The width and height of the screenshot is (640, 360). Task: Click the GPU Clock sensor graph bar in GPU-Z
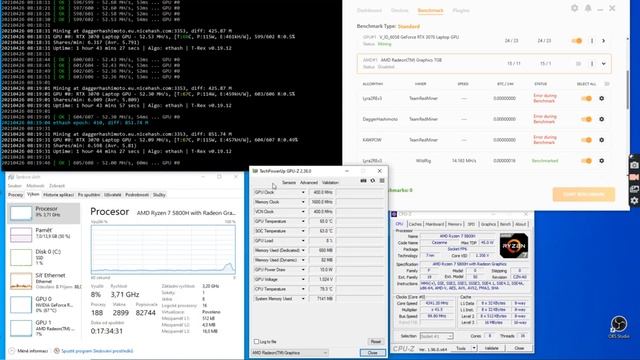point(360,192)
